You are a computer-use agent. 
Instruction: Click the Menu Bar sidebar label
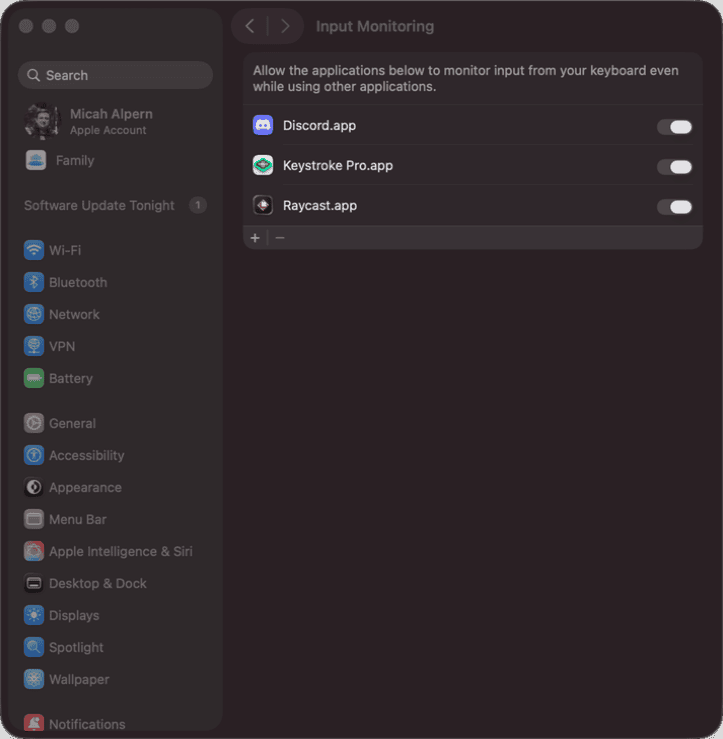pos(78,519)
